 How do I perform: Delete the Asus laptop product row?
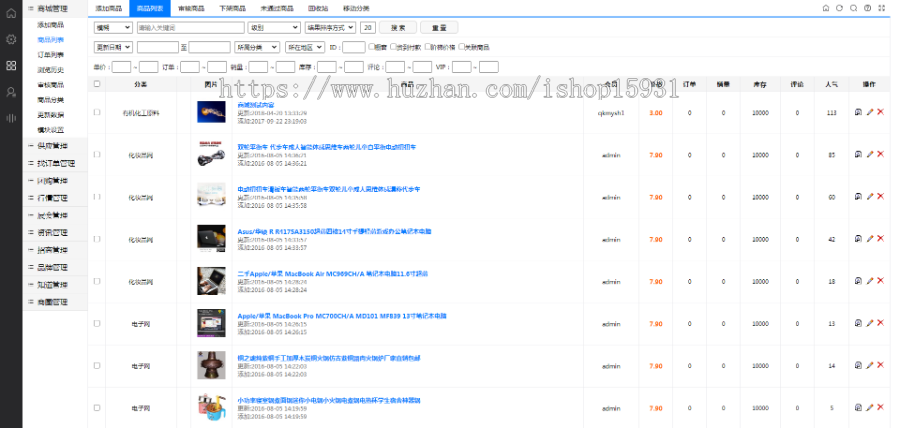coord(880,238)
